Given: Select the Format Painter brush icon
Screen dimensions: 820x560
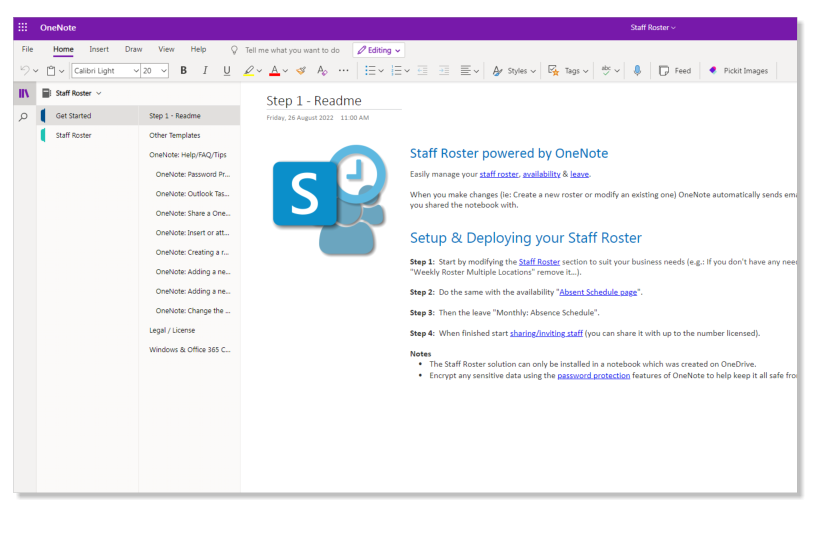Looking at the screenshot, I should (x=301, y=71).
